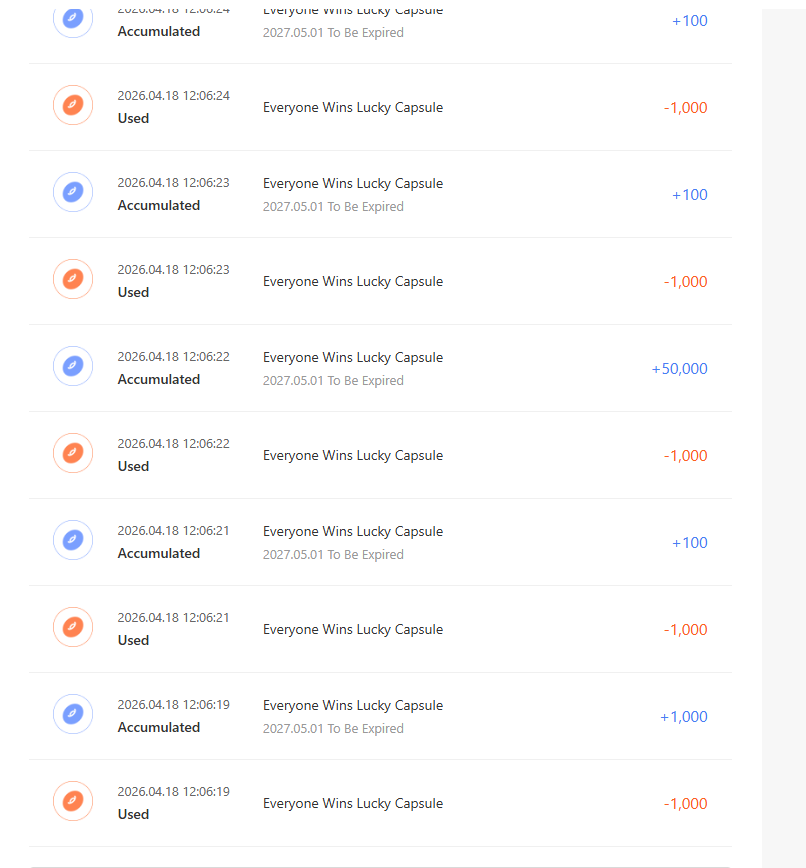Select blue Accumulated icon for the +1,000 entry
This screenshot has width=806, height=868.
[x=73, y=714]
